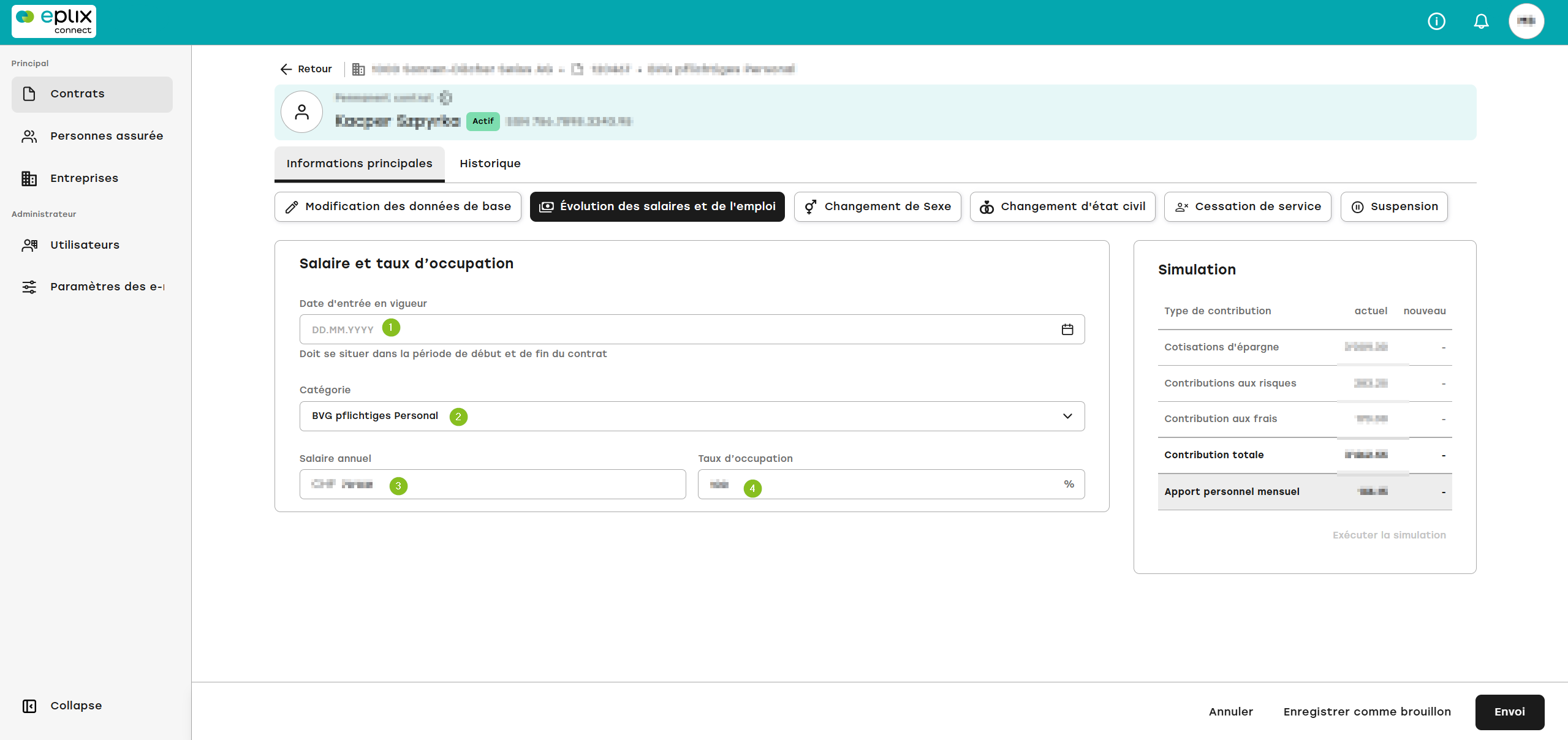This screenshot has height=740, width=1568.
Task: Click the Retour link text
Action: pos(315,69)
